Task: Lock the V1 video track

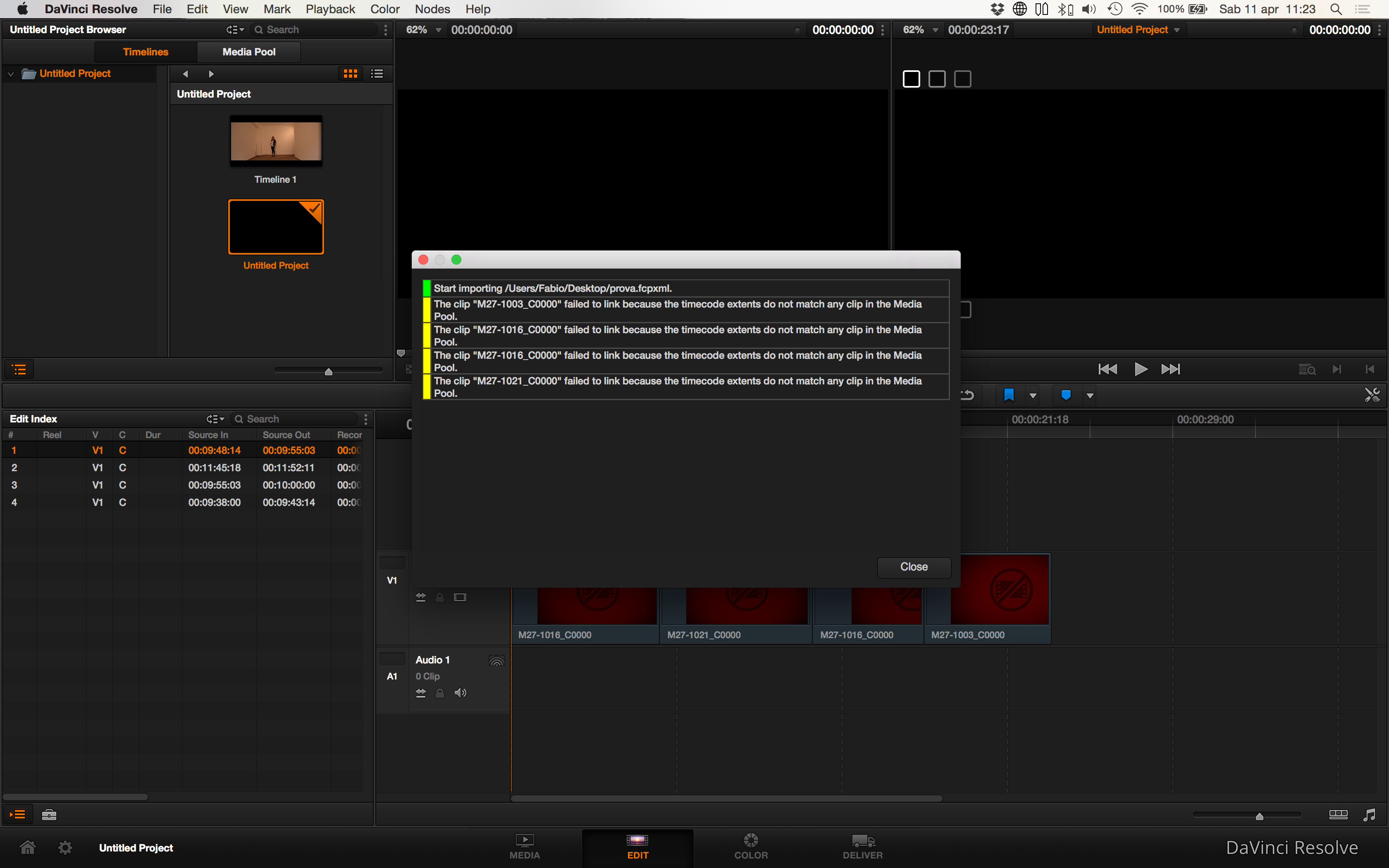Action: point(440,597)
